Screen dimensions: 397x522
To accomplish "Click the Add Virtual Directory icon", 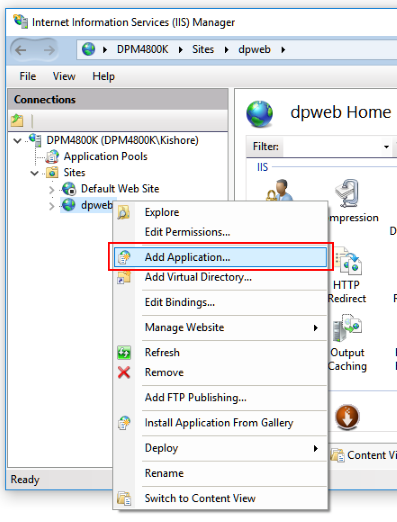I will [124, 277].
